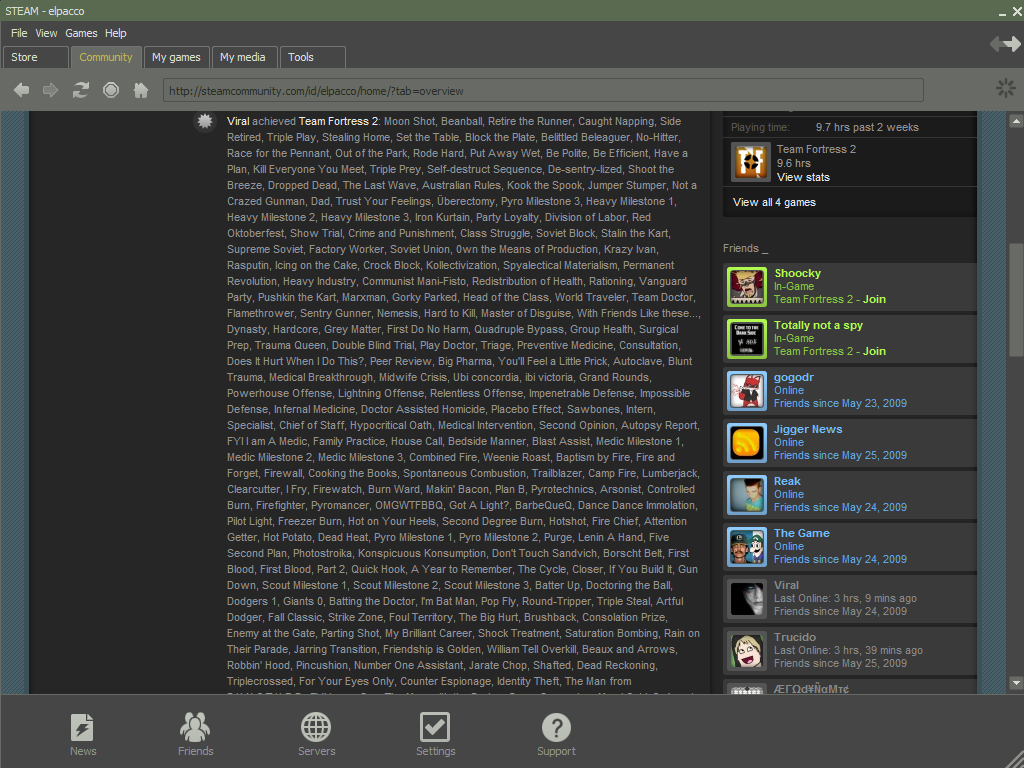The height and width of the screenshot is (768, 1024).
Task: Open Viral's avatar in friends list
Action: (x=746, y=598)
